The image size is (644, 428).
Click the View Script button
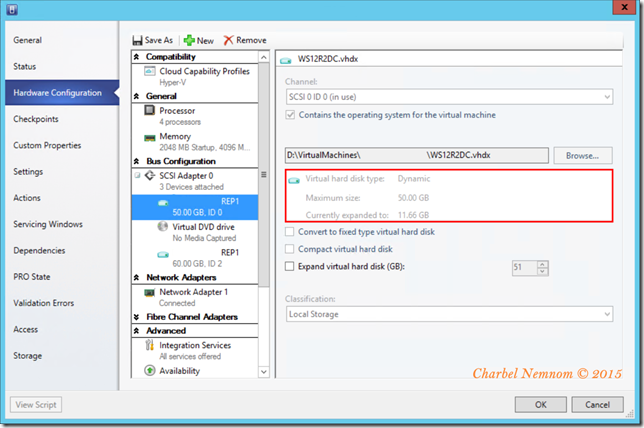pyautogui.click(x=36, y=405)
